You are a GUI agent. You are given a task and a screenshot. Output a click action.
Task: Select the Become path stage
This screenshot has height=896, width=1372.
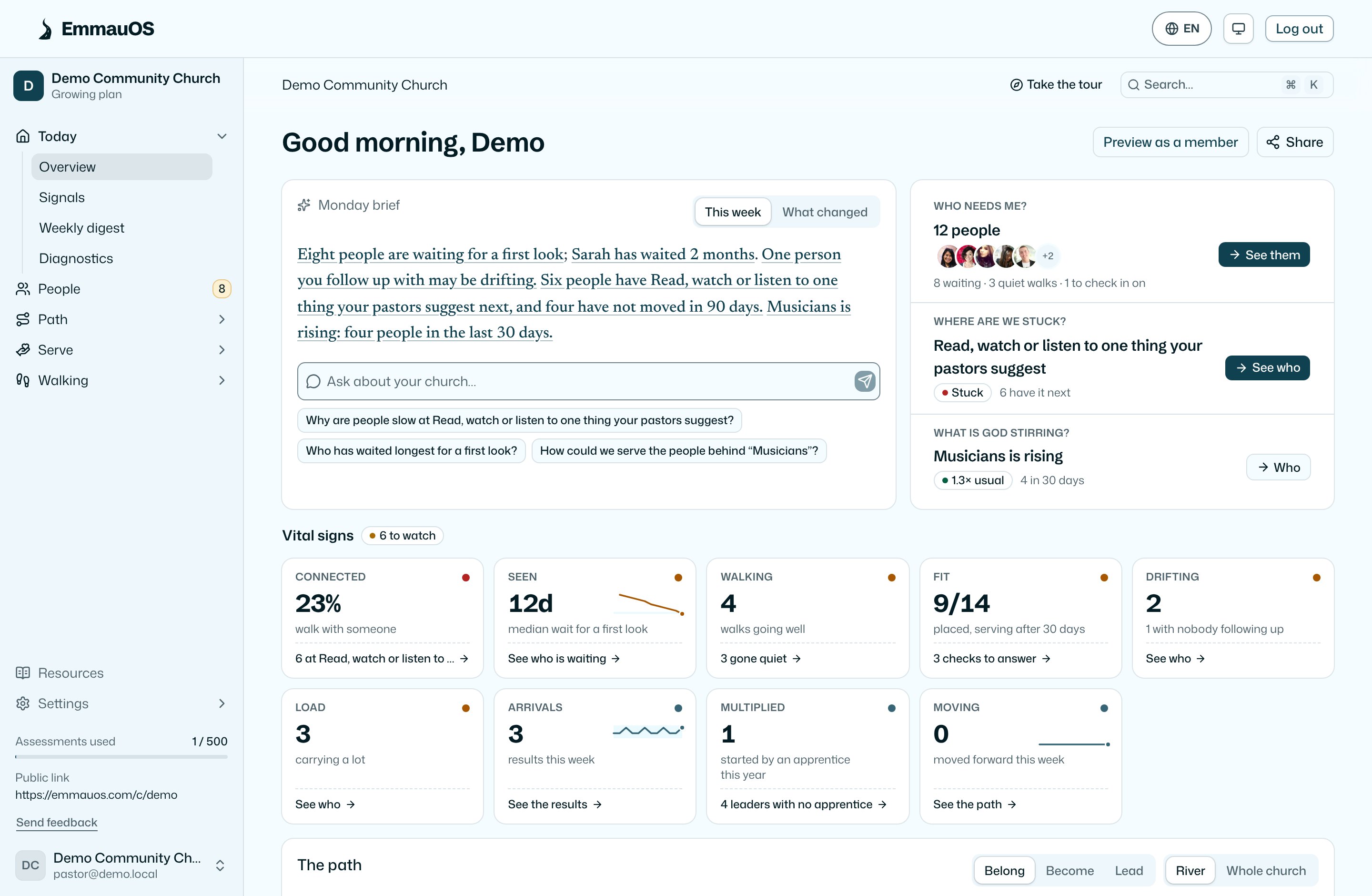pos(1069,871)
